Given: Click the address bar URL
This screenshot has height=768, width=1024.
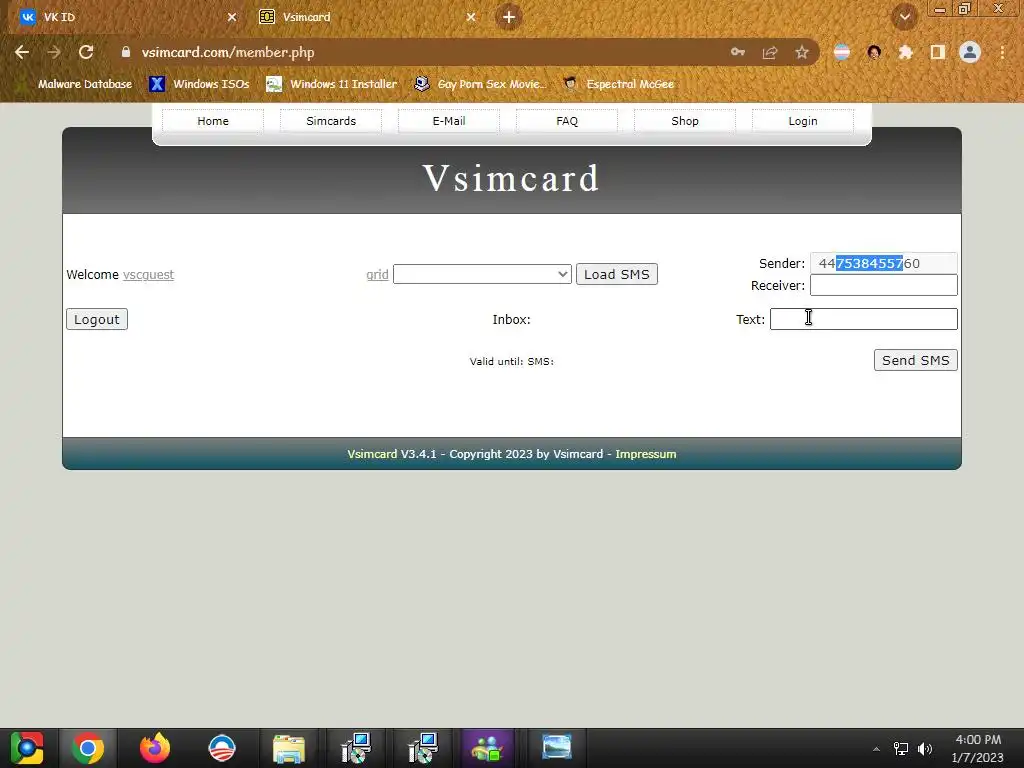Looking at the screenshot, I should tap(228, 52).
